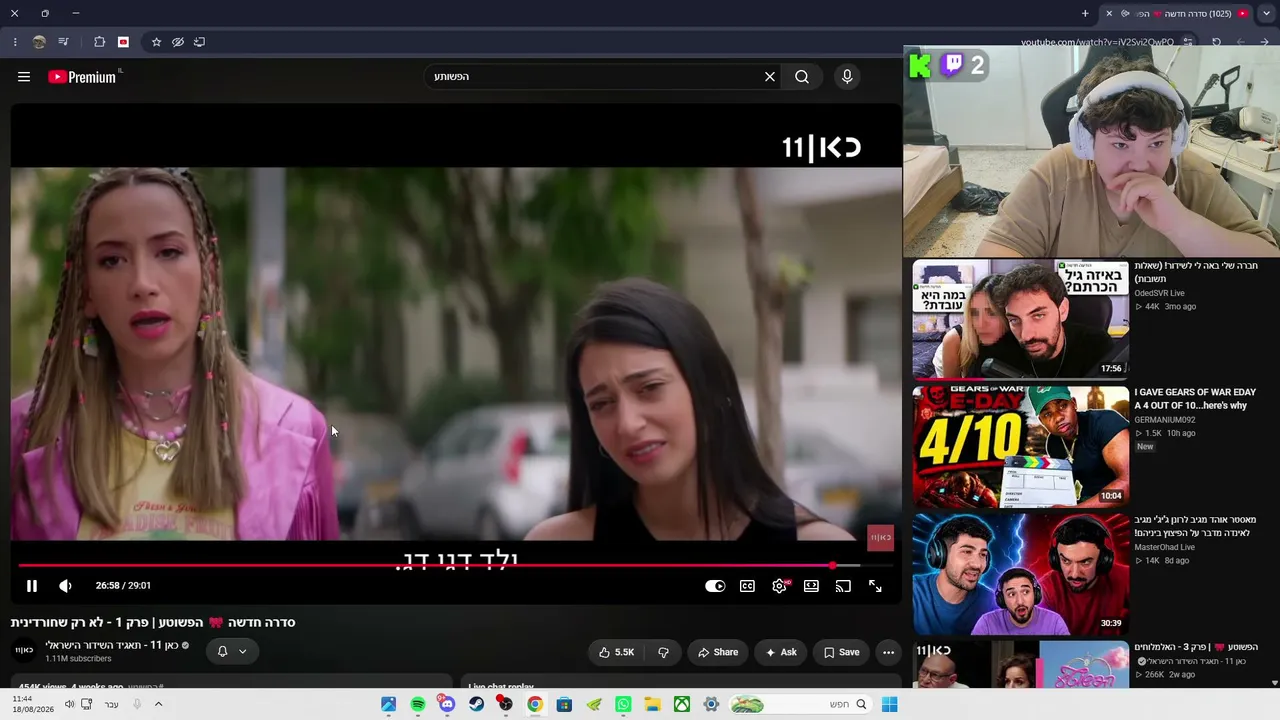Viewport: 1280px width, 720px height.
Task: Open the Chrome extensions puzzle icon
Action: coord(99,42)
